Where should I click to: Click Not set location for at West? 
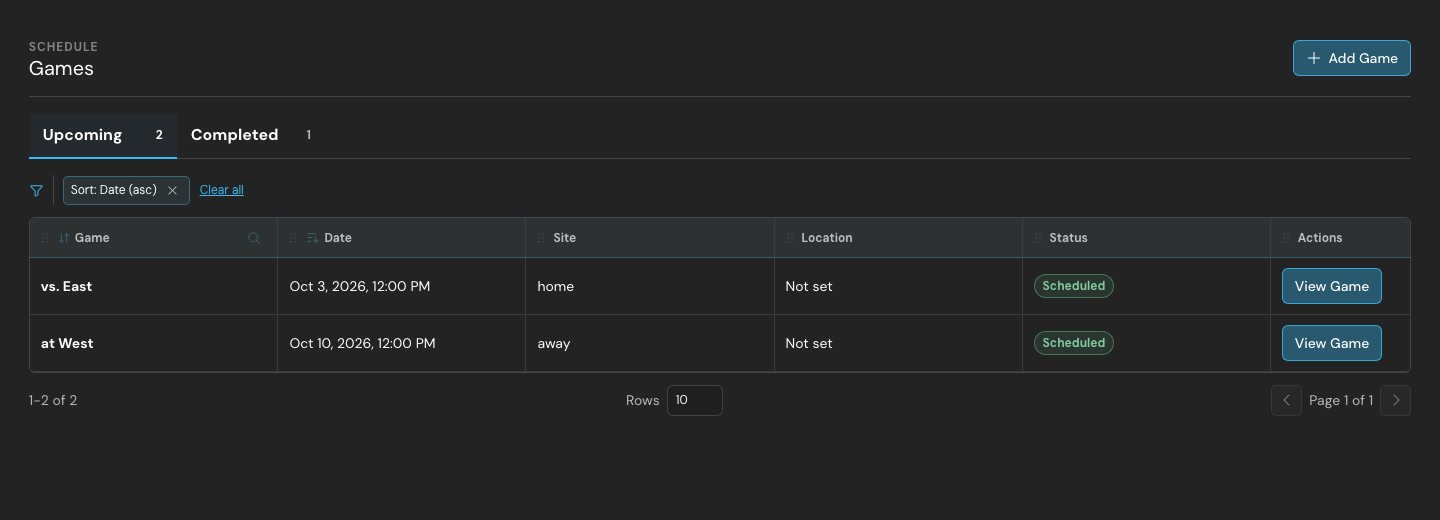[809, 343]
